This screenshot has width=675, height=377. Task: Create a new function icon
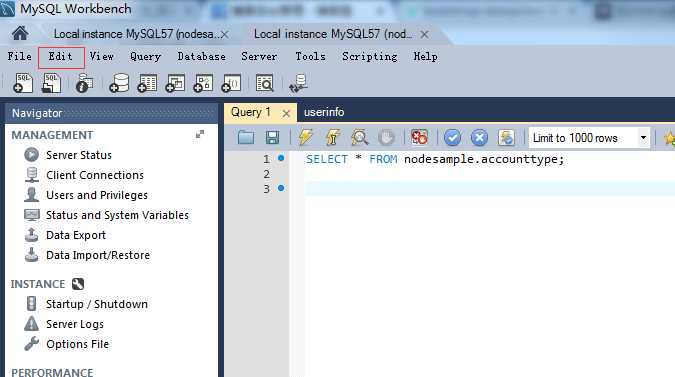(231, 83)
